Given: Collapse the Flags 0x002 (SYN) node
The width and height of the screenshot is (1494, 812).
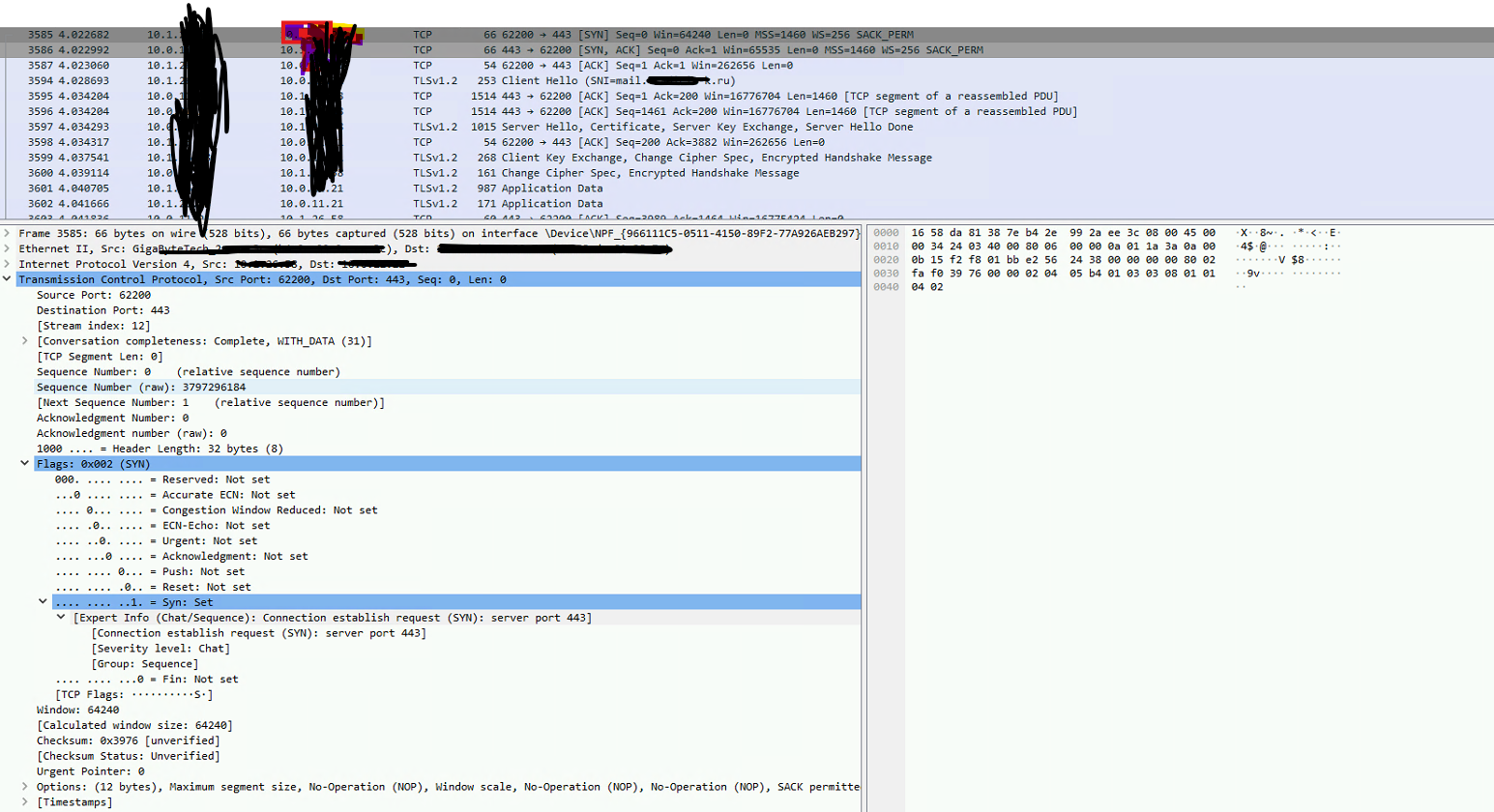Looking at the screenshot, I should pos(25,464).
